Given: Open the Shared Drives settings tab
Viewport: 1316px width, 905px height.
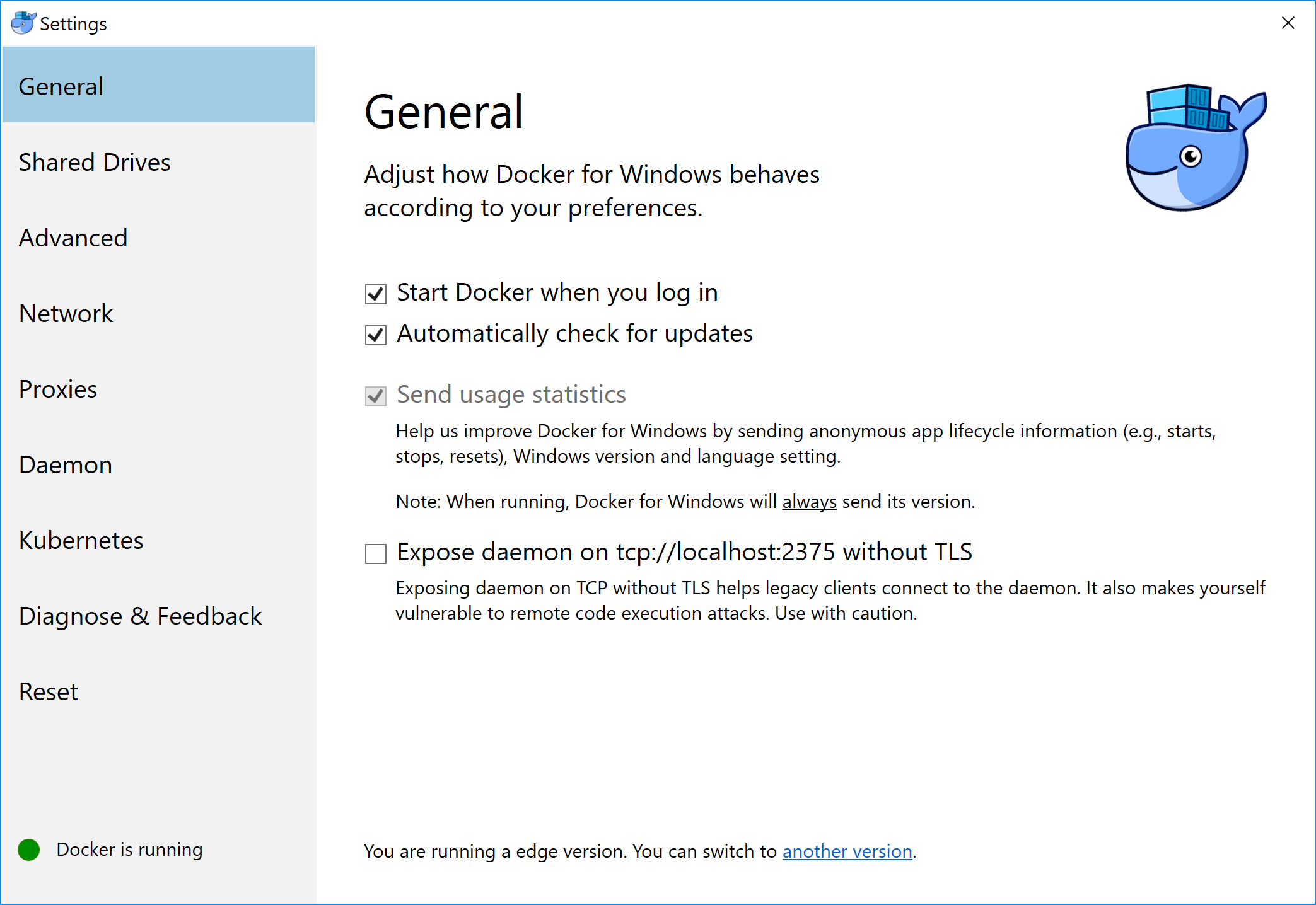Looking at the screenshot, I should (95, 163).
